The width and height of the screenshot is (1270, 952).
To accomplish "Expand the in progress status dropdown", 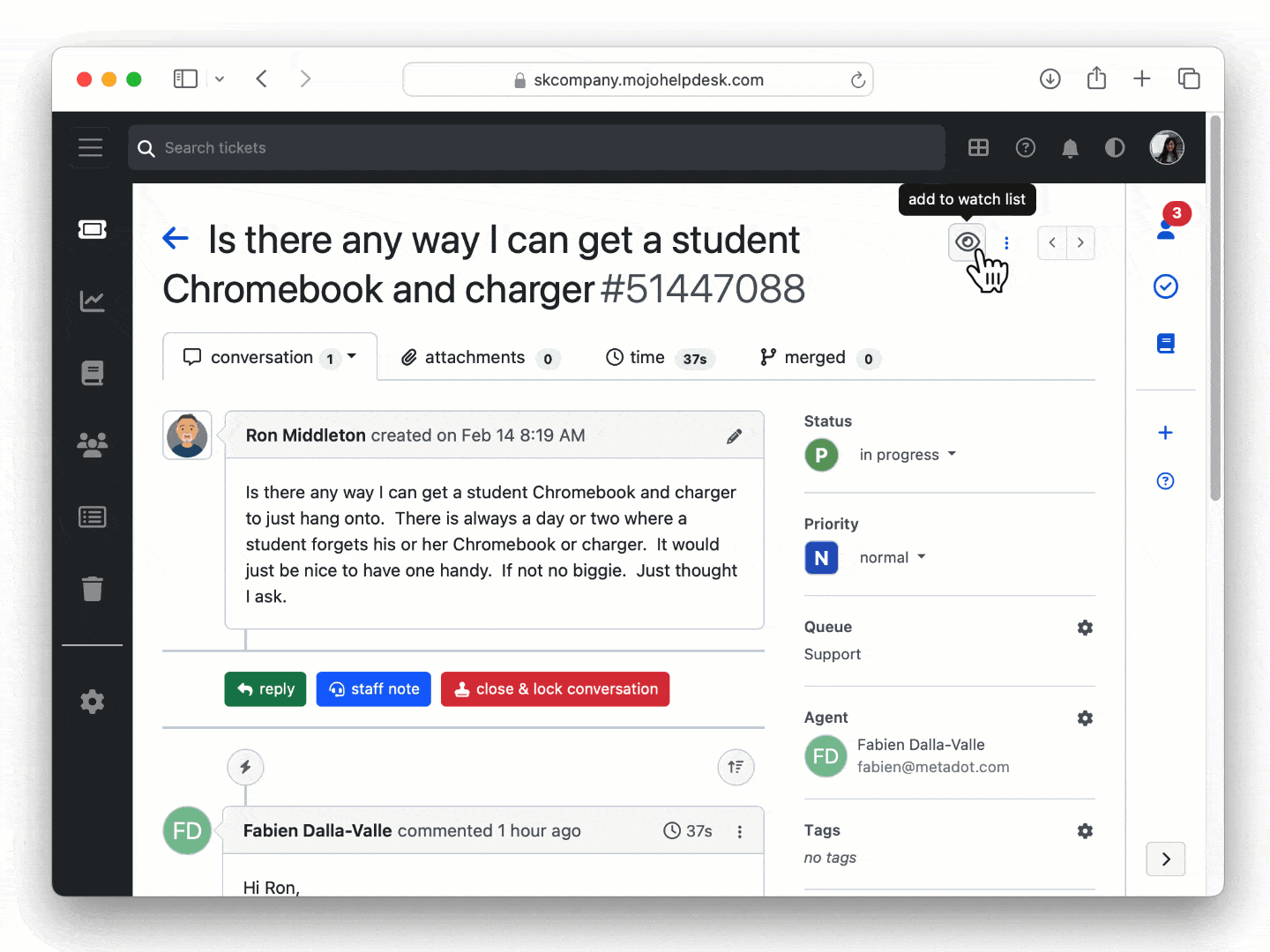I will (908, 455).
